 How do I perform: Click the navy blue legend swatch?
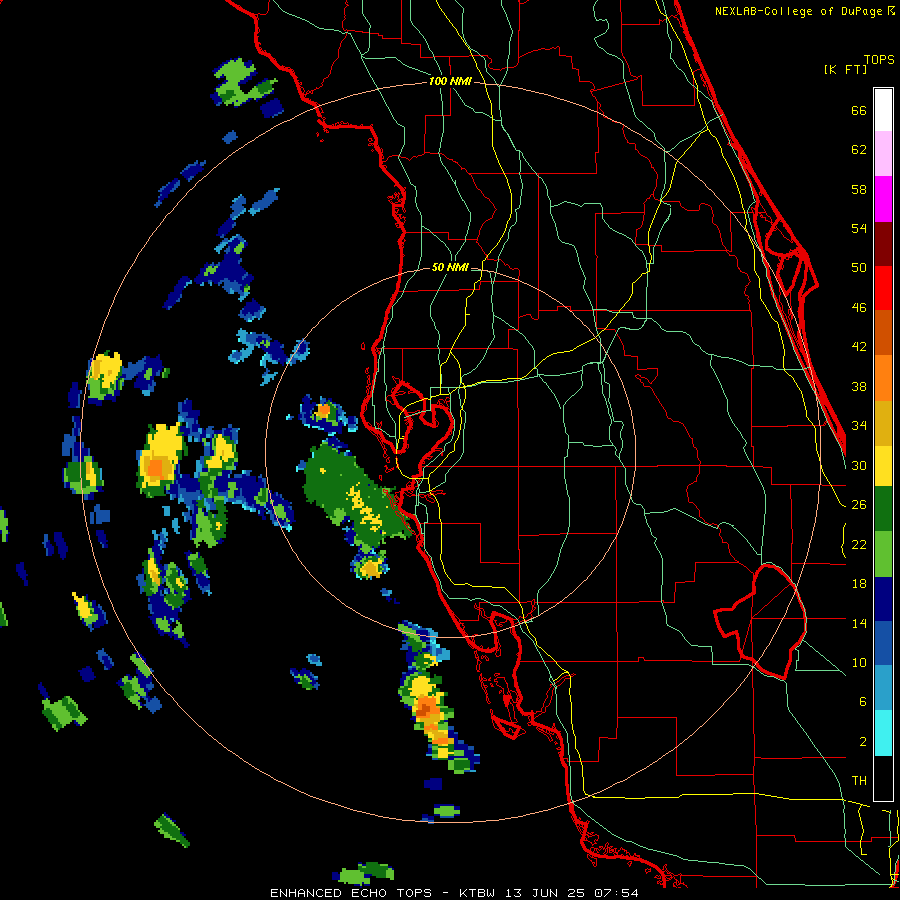coord(883,599)
